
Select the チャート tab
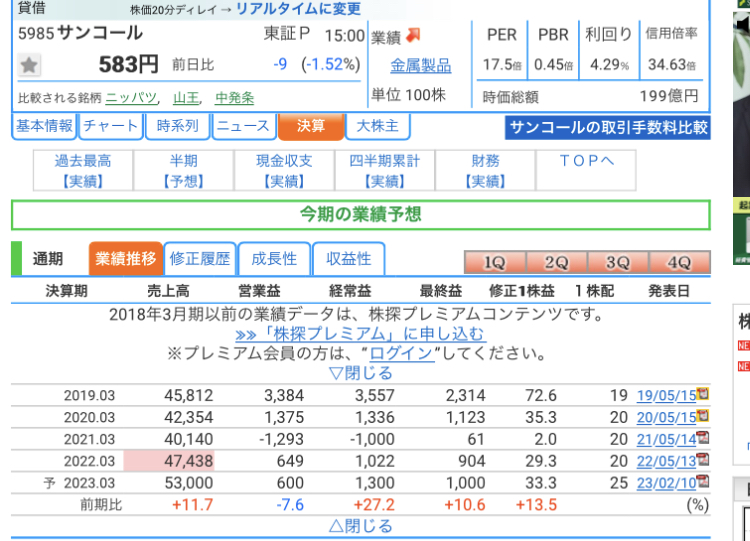pos(110,126)
